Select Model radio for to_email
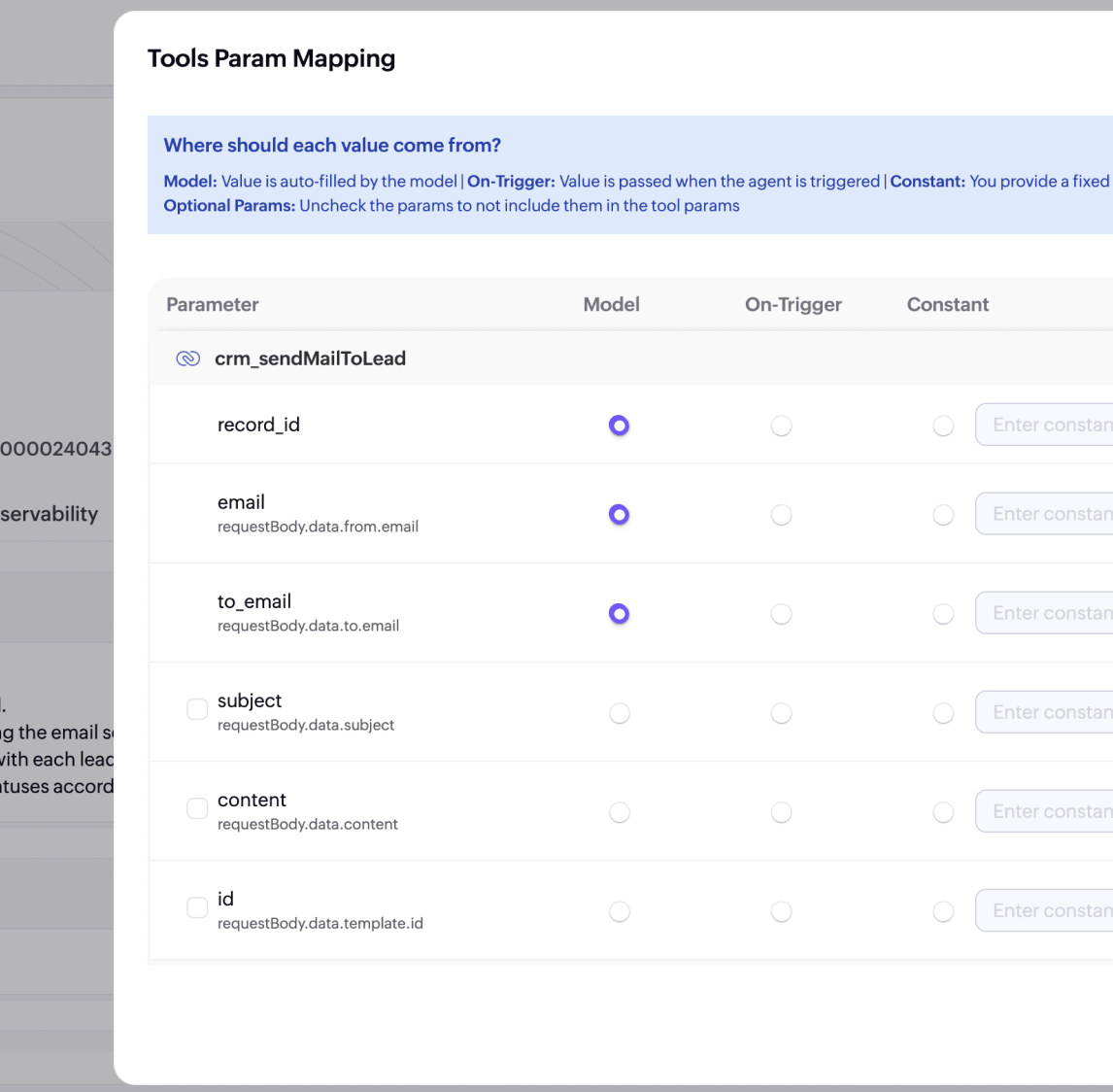This screenshot has width=1113, height=1092. coord(619,614)
